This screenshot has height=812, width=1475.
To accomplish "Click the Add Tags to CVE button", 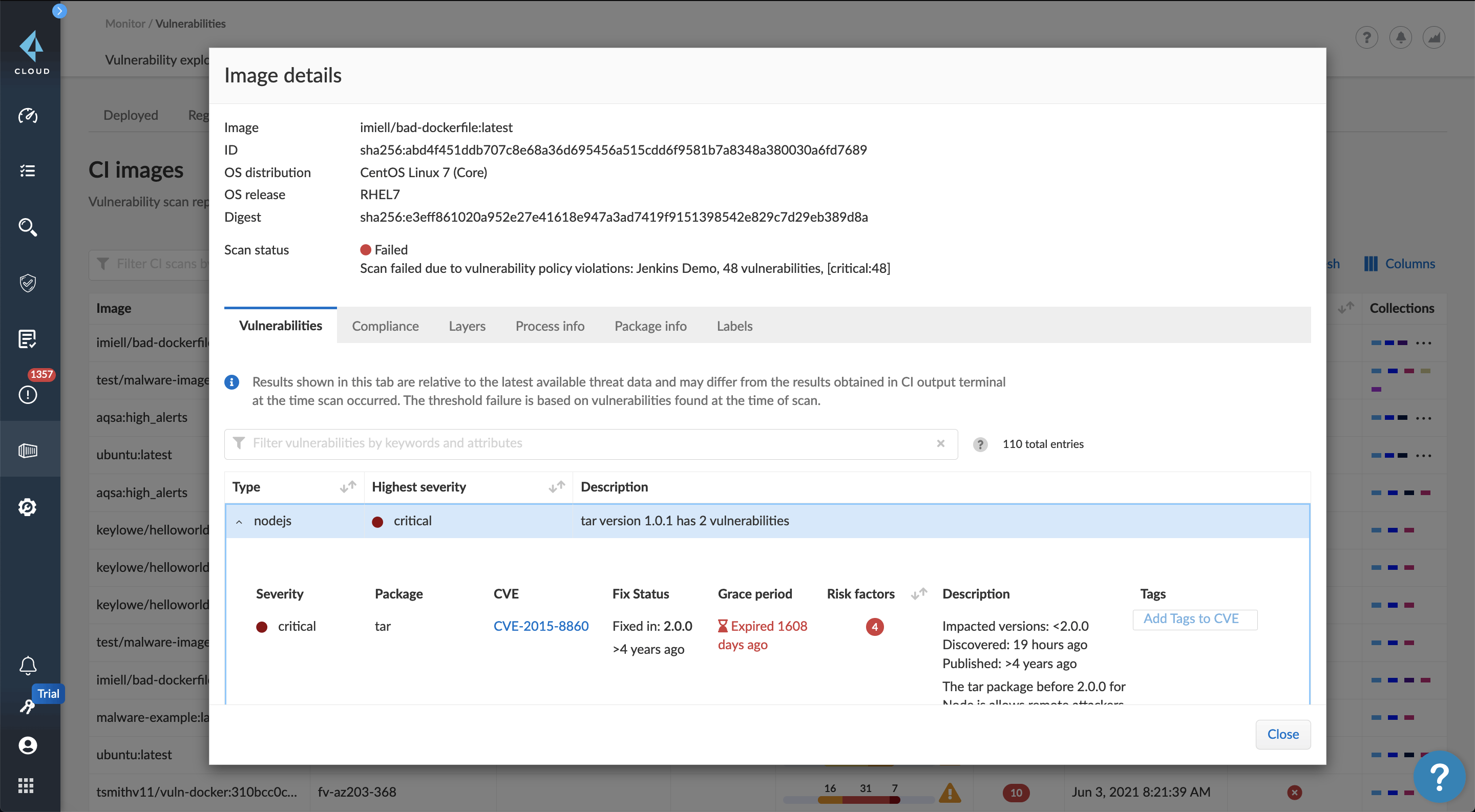I will [x=1194, y=618].
